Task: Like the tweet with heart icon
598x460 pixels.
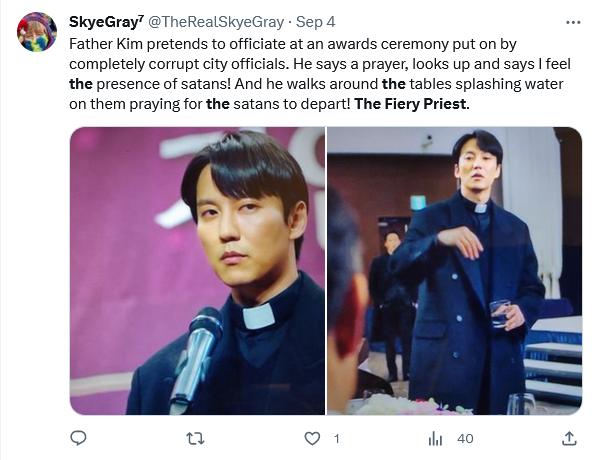Action: tap(312, 439)
